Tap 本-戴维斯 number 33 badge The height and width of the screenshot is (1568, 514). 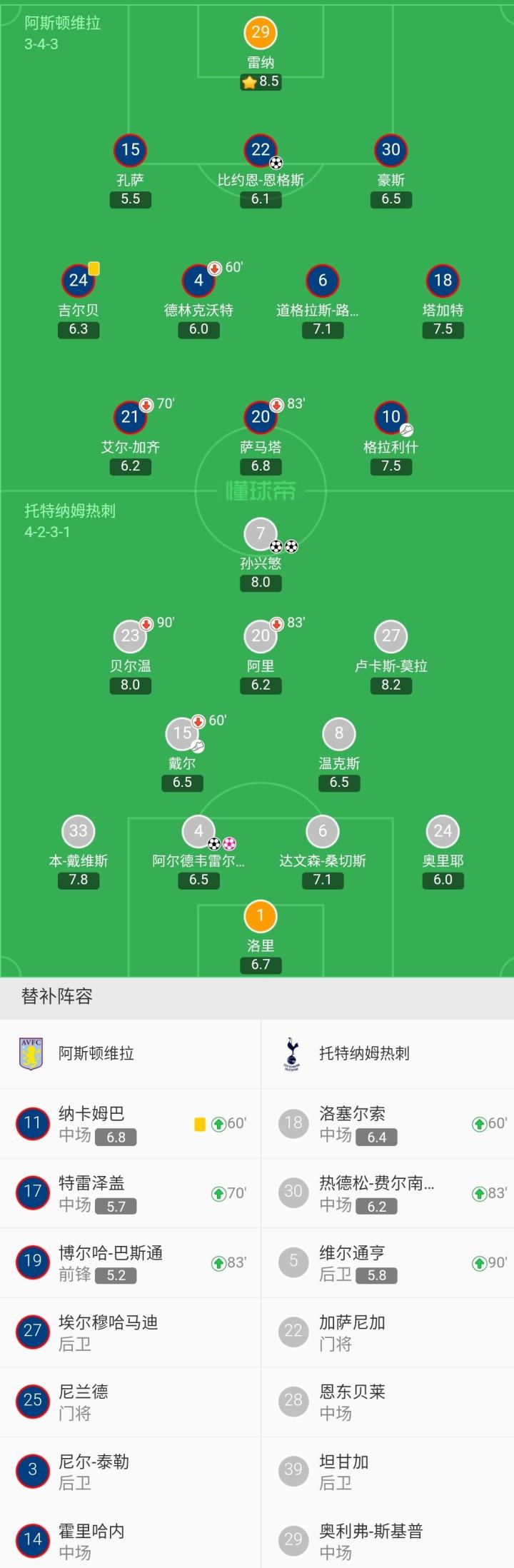[78, 831]
